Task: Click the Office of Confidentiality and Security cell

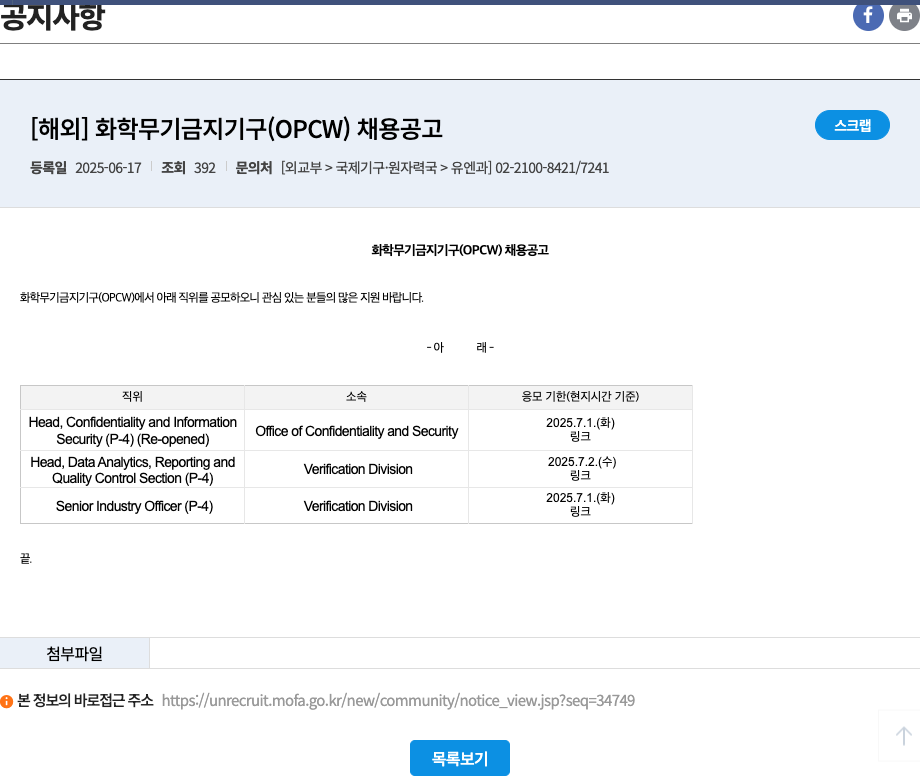Action: [356, 431]
